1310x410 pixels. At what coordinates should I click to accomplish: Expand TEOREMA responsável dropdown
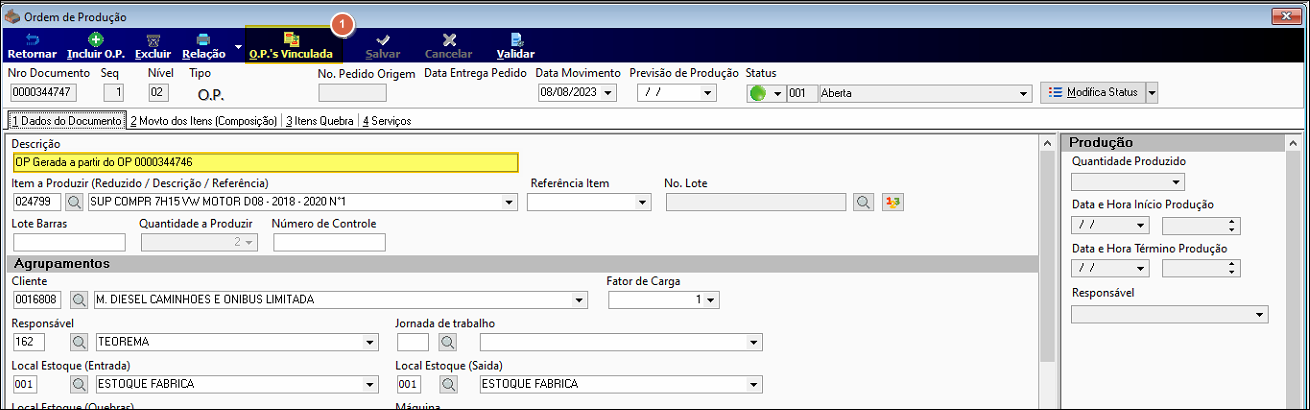(371, 342)
